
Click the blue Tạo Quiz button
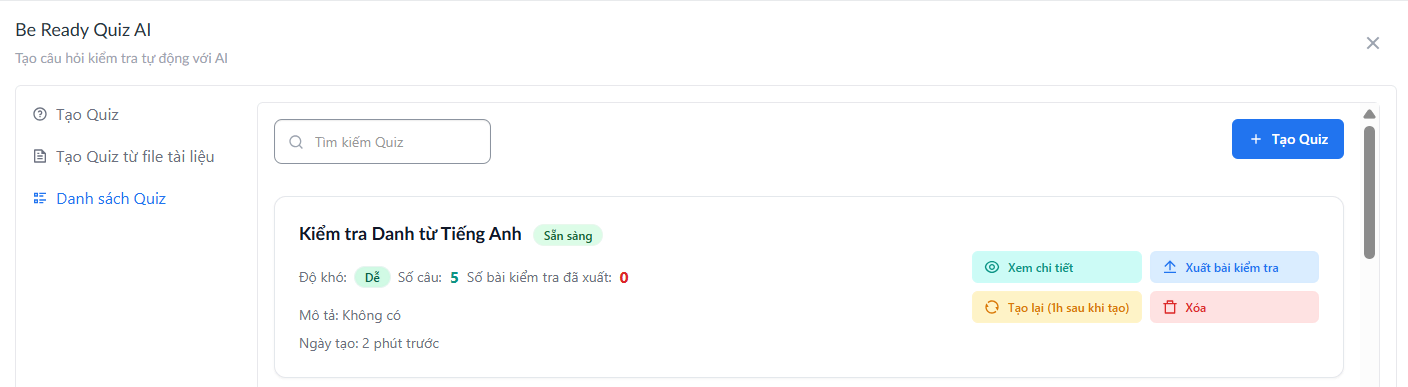click(x=1288, y=139)
